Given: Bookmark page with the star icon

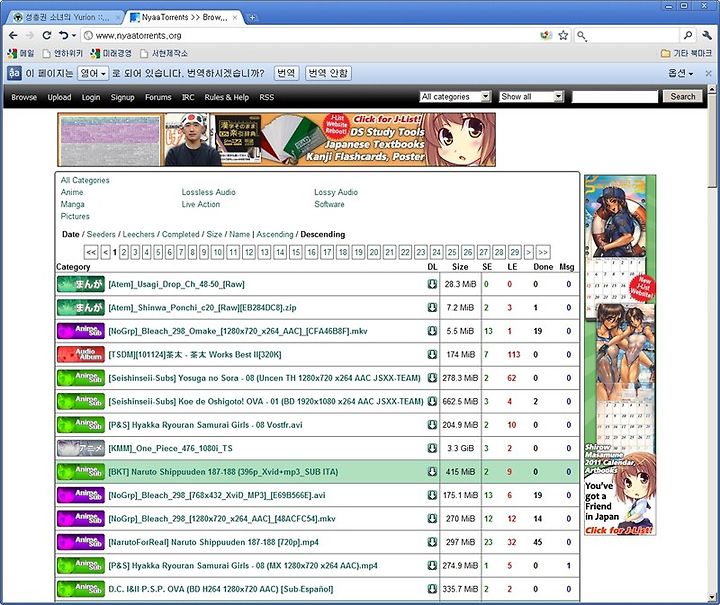Looking at the screenshot, I should tap(563, 35).
